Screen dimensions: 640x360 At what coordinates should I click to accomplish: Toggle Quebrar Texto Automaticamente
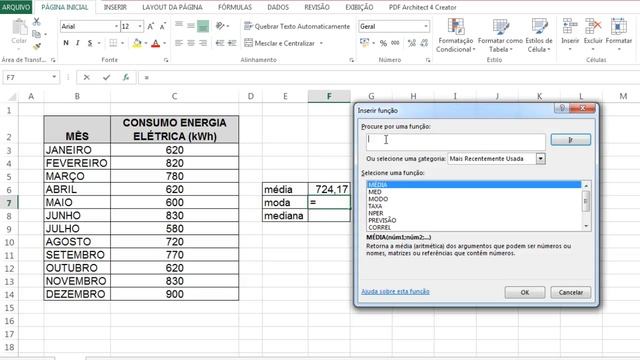pos(297,26)
